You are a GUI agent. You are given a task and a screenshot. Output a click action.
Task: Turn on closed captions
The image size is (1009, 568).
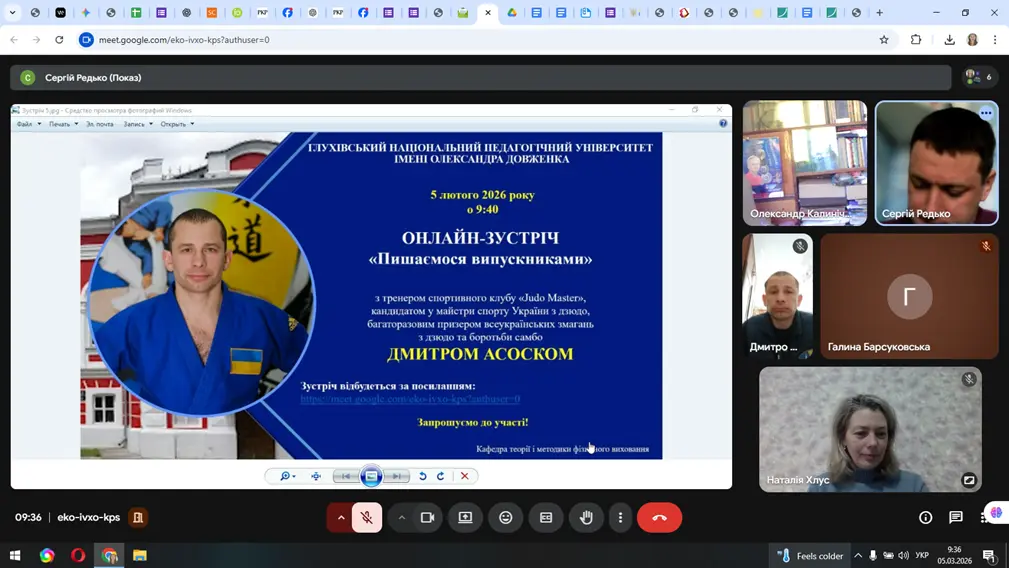pos(546,517)
